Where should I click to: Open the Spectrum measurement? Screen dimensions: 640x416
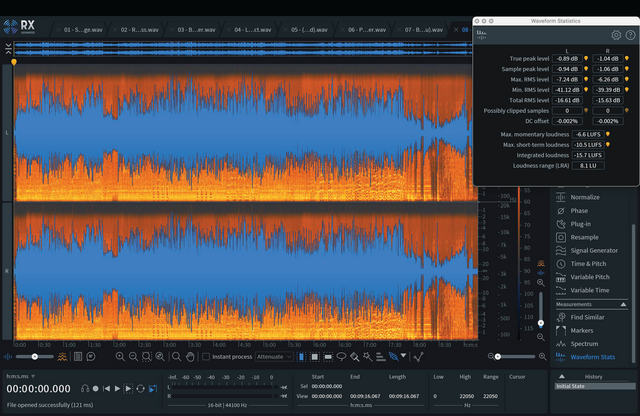pos(584,343)
